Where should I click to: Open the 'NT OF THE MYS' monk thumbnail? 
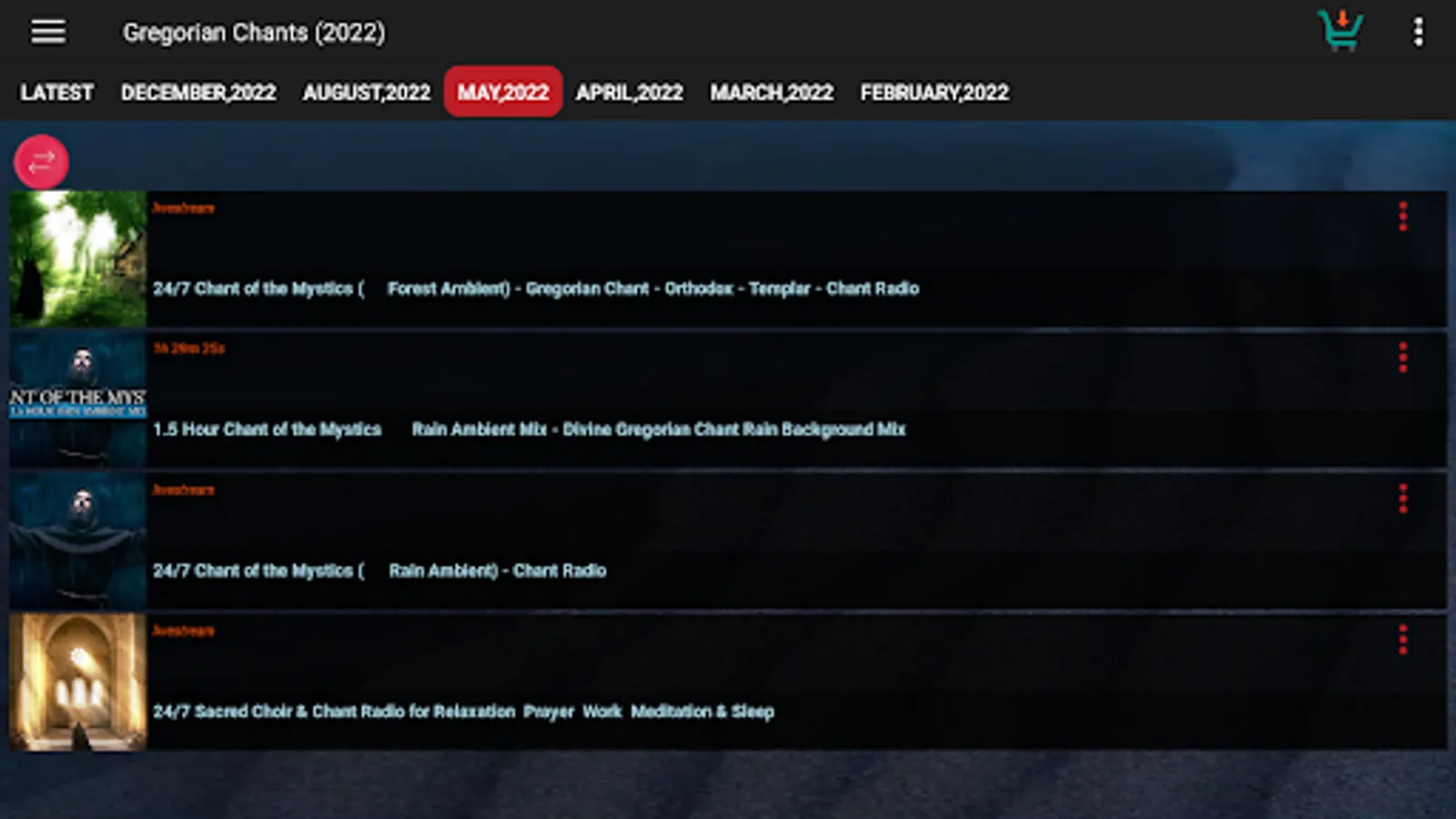pos(78,399)
